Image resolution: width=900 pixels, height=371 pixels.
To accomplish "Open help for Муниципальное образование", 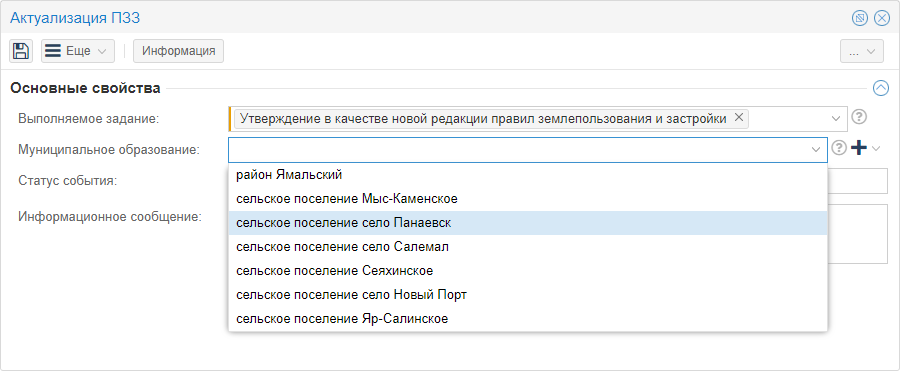I will point(839,149).
